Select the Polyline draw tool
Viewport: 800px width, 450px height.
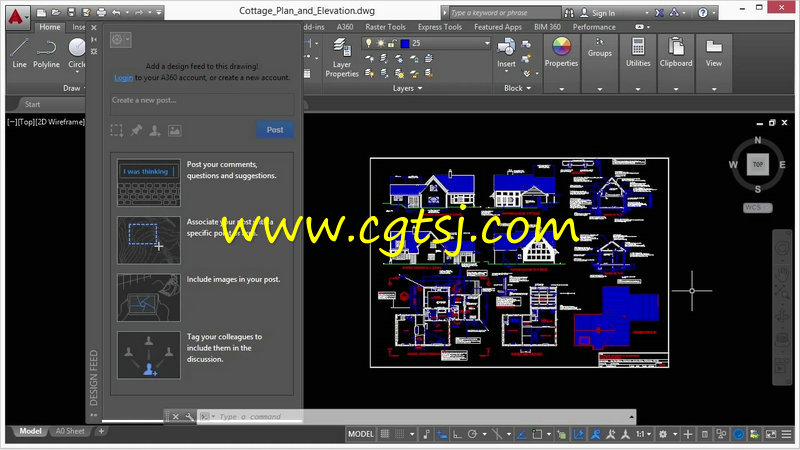[46, 53]
